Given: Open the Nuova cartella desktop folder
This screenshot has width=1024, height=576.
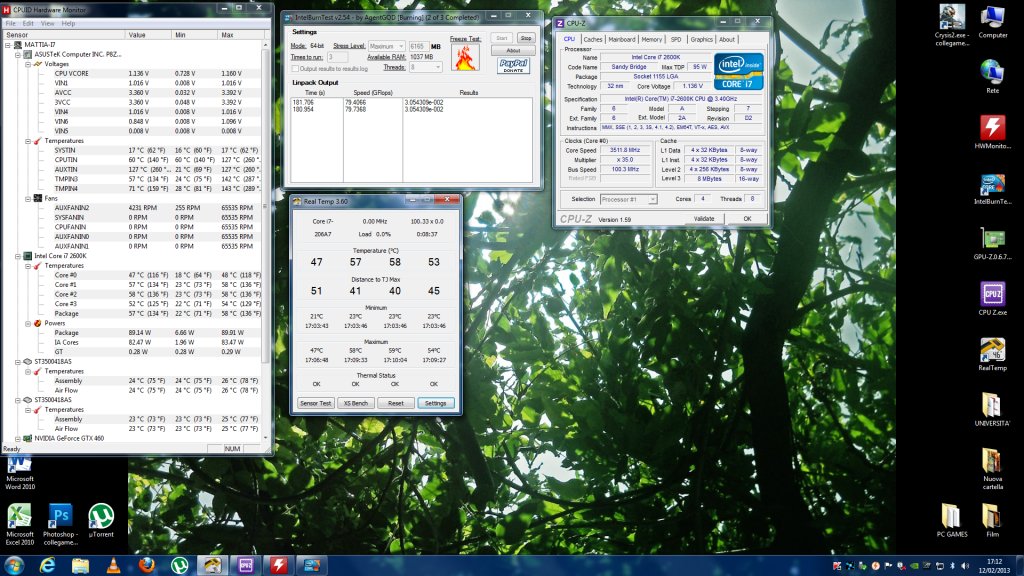Looking at the screenshot, I should coord(992,469).
